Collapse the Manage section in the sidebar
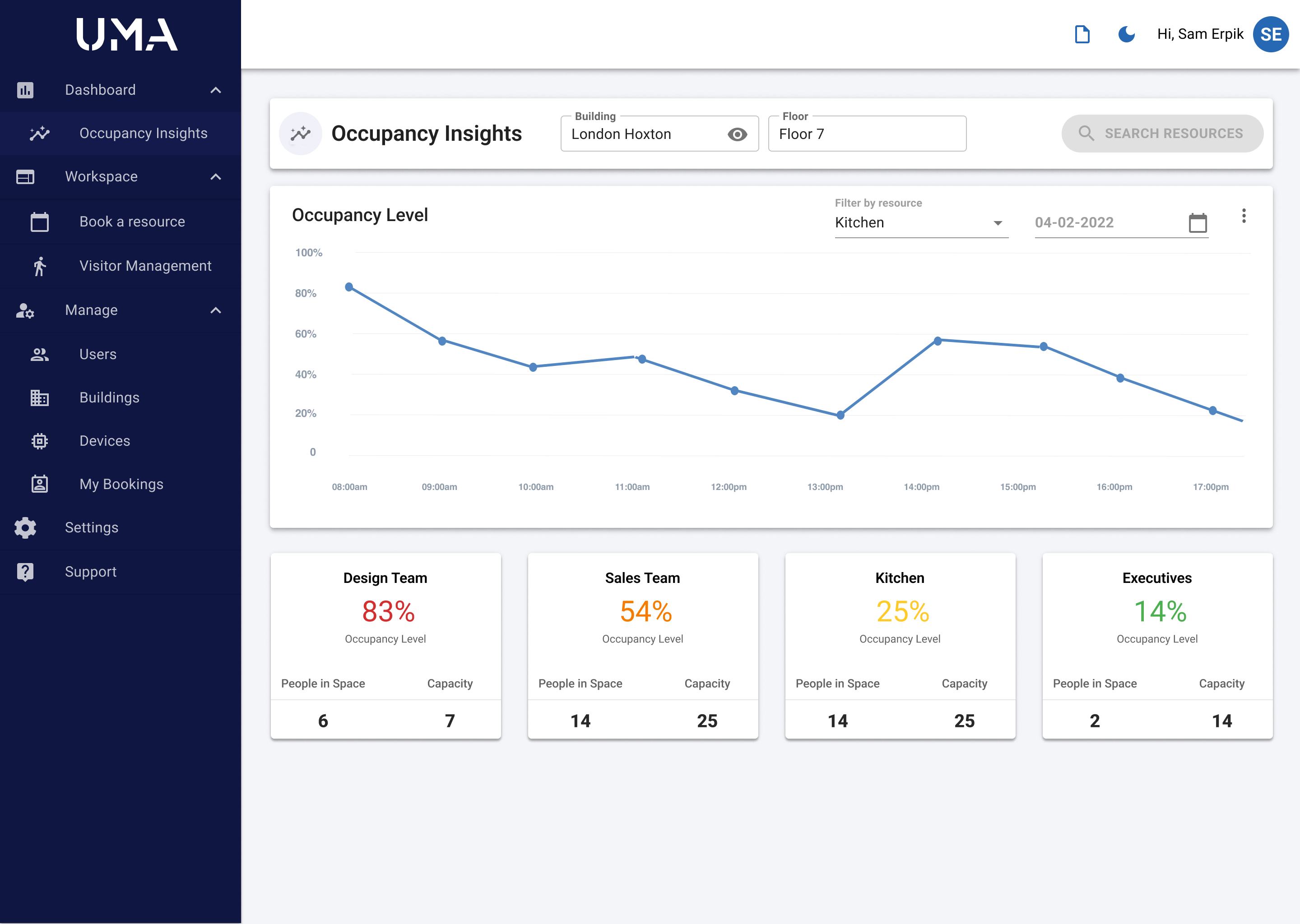This screenshot has width=1300, height=924. click(216, 311)
